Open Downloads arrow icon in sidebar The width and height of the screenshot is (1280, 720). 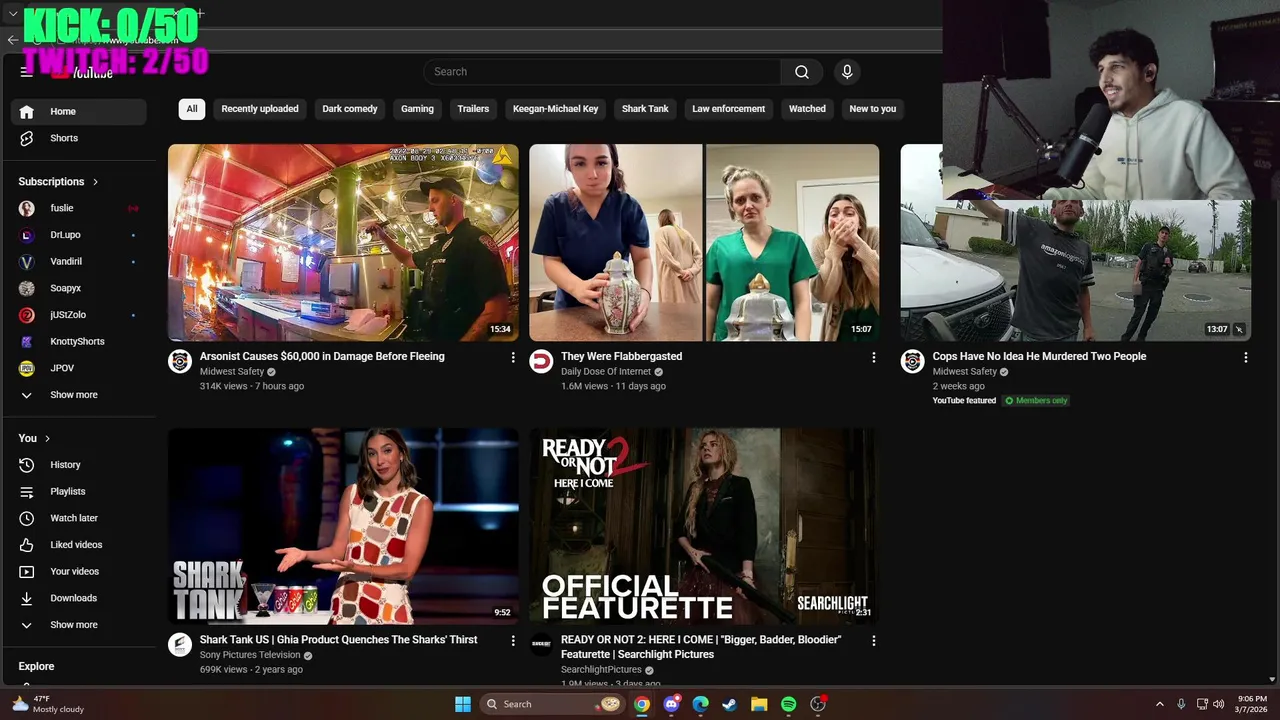pyautogui.click(x=27, y=598)
